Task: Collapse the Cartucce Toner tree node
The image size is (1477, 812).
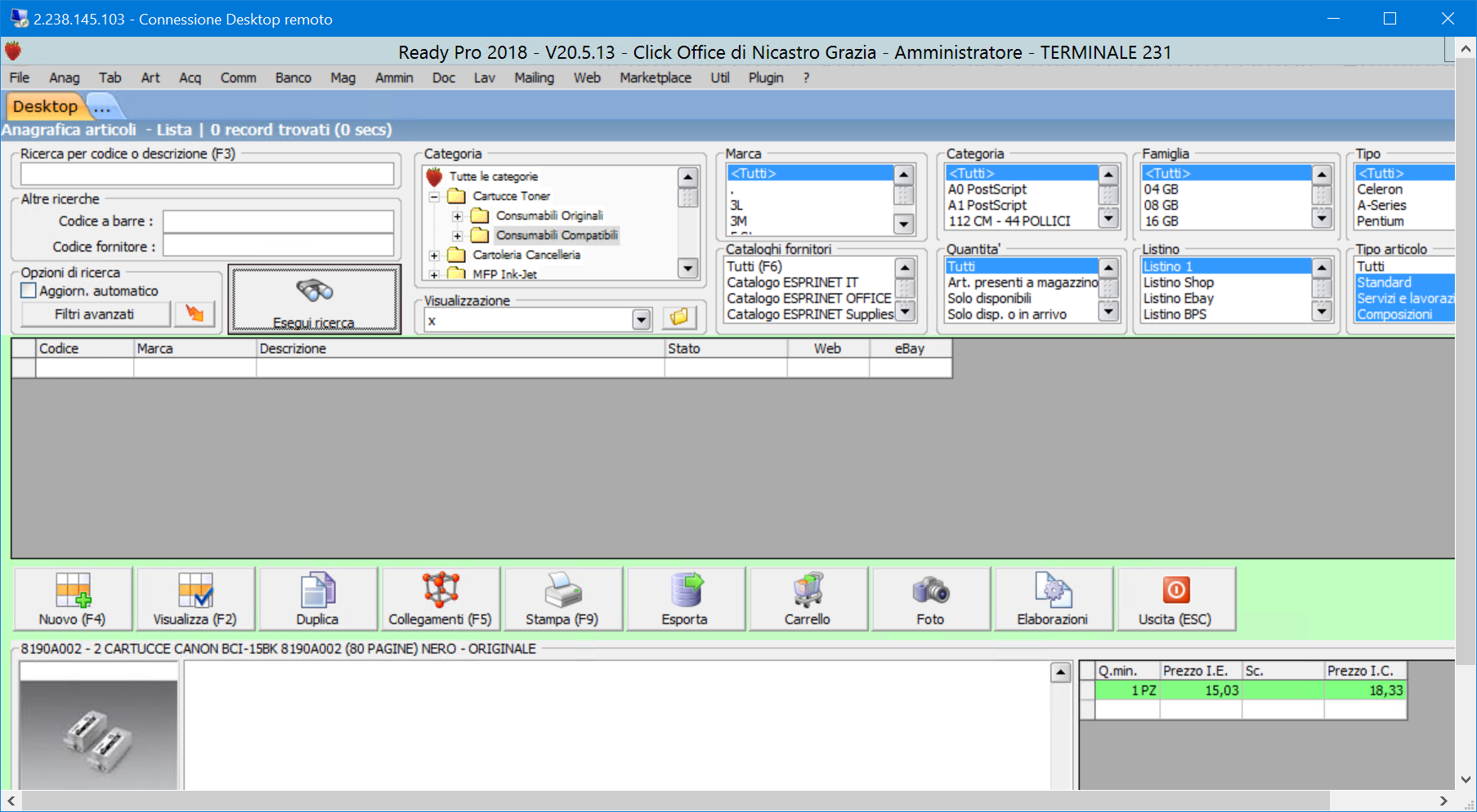Action: click(435, 196)
